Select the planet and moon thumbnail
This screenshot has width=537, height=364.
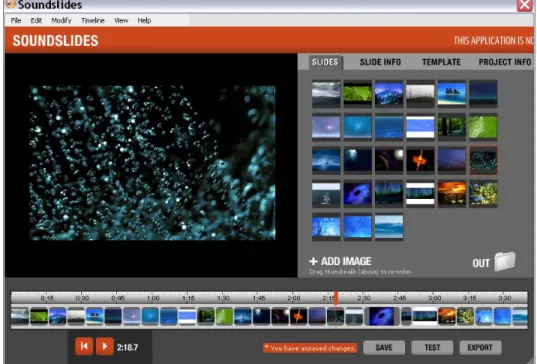[389, 160]
